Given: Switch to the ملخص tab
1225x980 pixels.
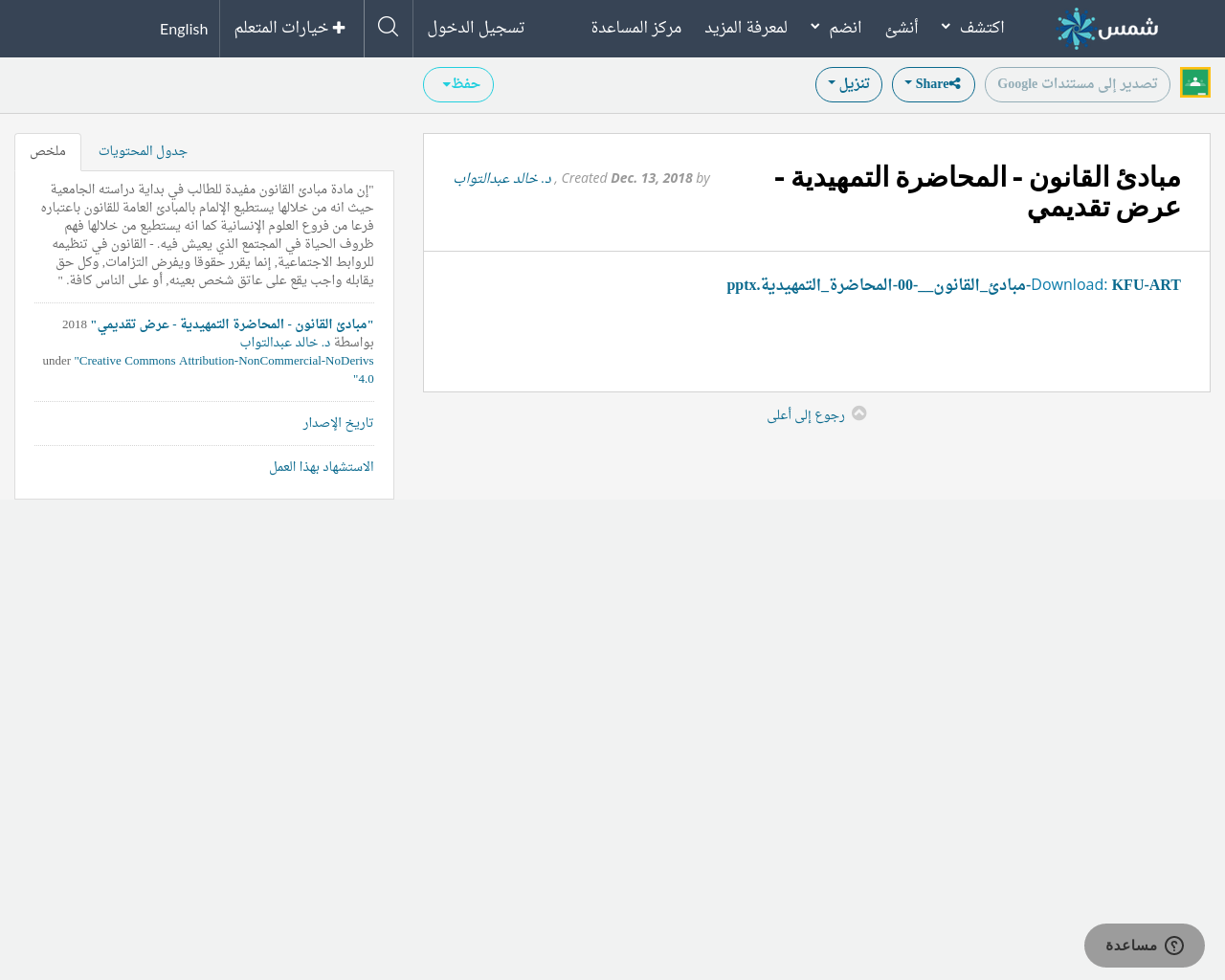Looking at the screenshot, I should click(48, 152).
